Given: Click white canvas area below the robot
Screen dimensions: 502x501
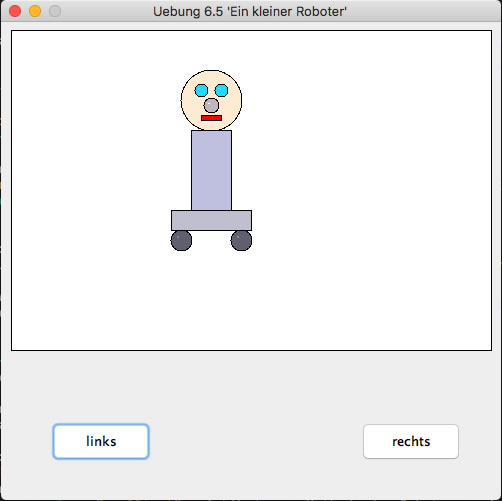Looking at the screenshot, I should 211,300.
